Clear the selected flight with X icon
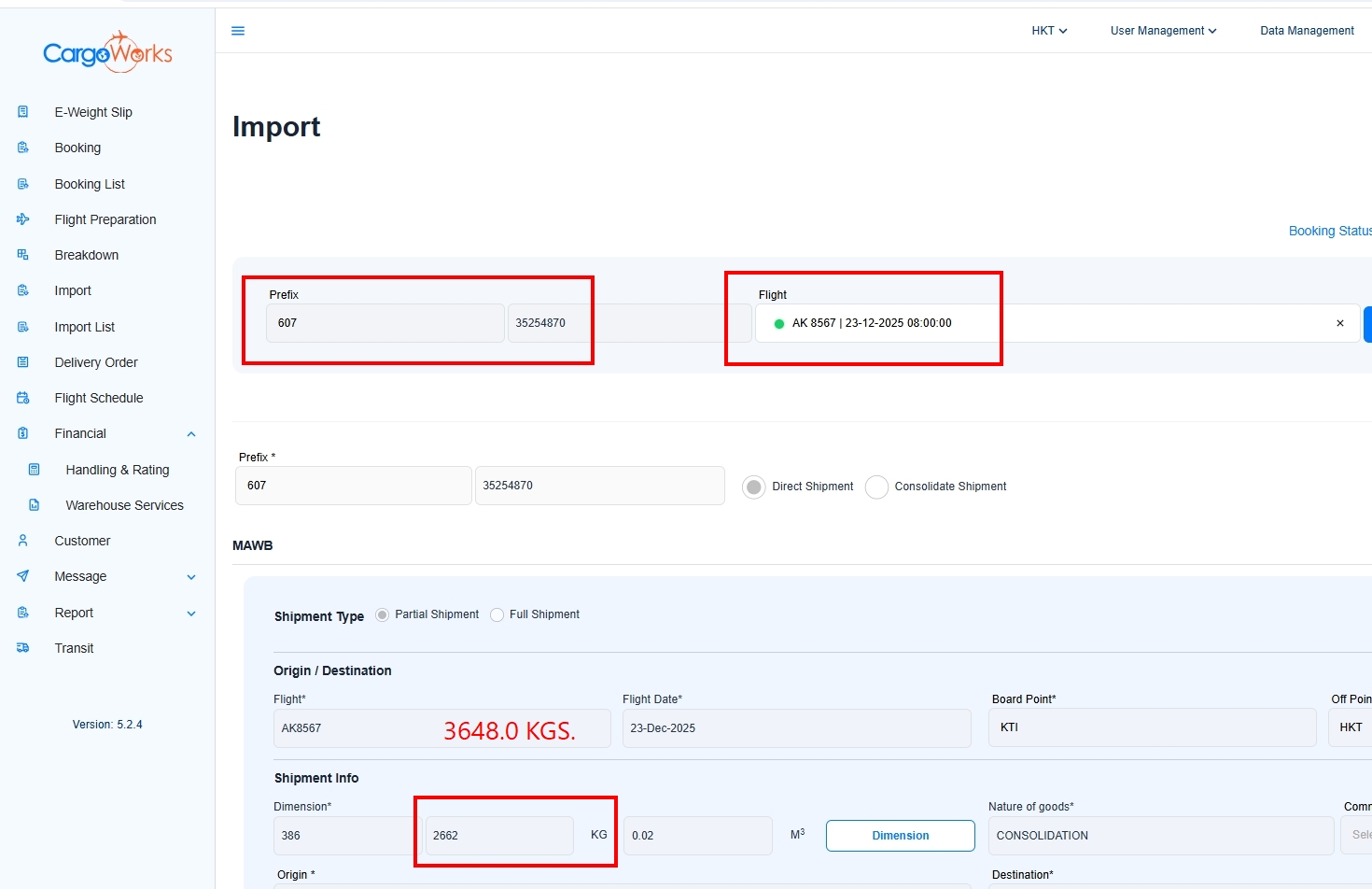1372x889 pixels. (x=1340, y=323)
